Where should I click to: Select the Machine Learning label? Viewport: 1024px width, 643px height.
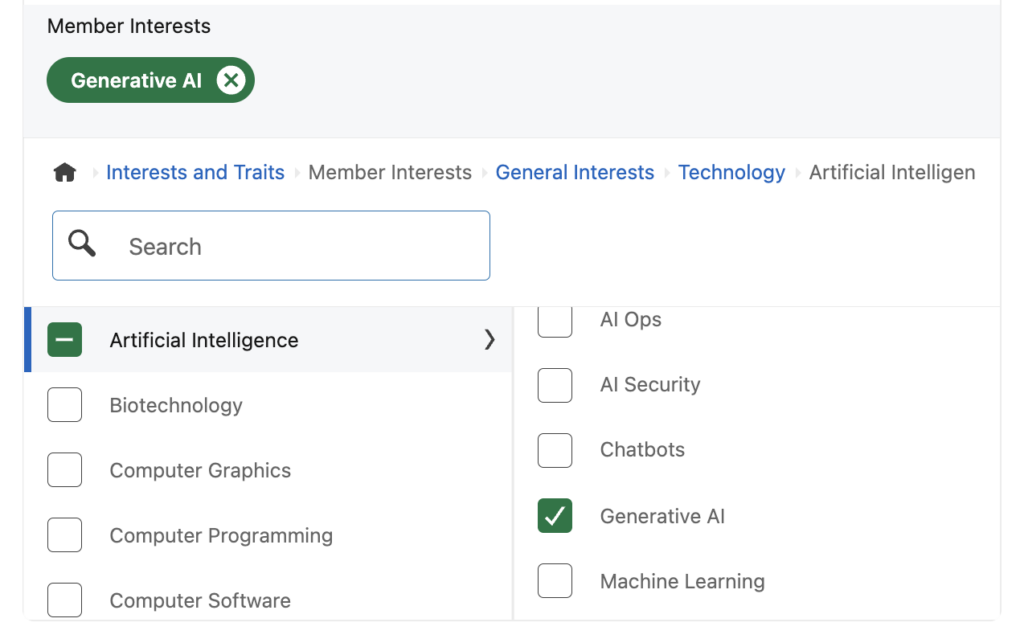pyautogui.click(x=682, y=582)
